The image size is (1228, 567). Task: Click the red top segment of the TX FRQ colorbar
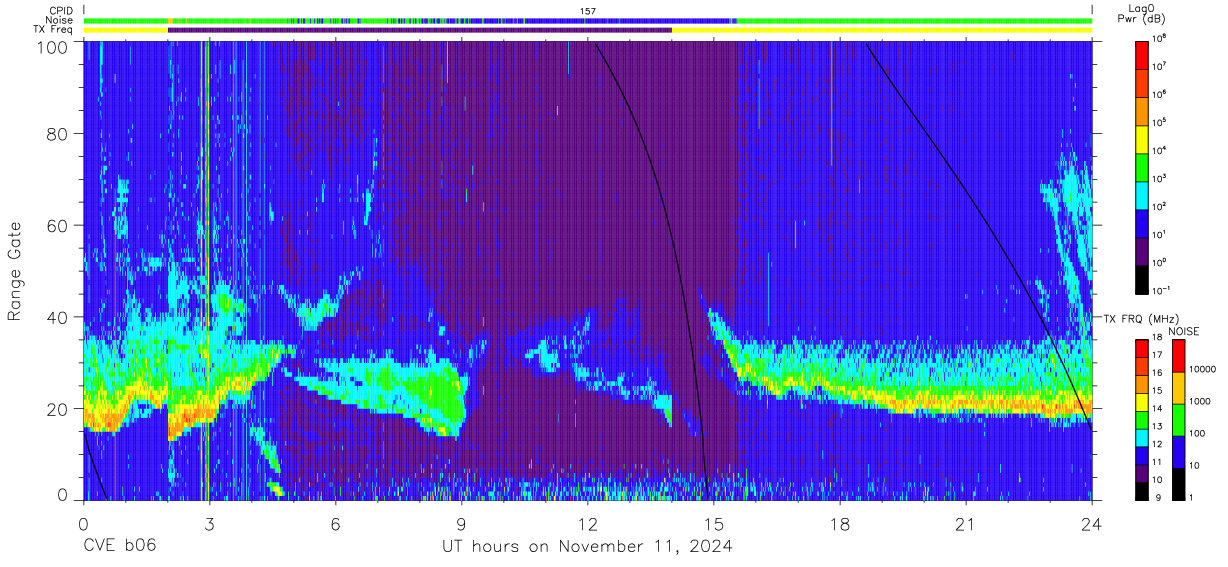tap(1143, 349)
